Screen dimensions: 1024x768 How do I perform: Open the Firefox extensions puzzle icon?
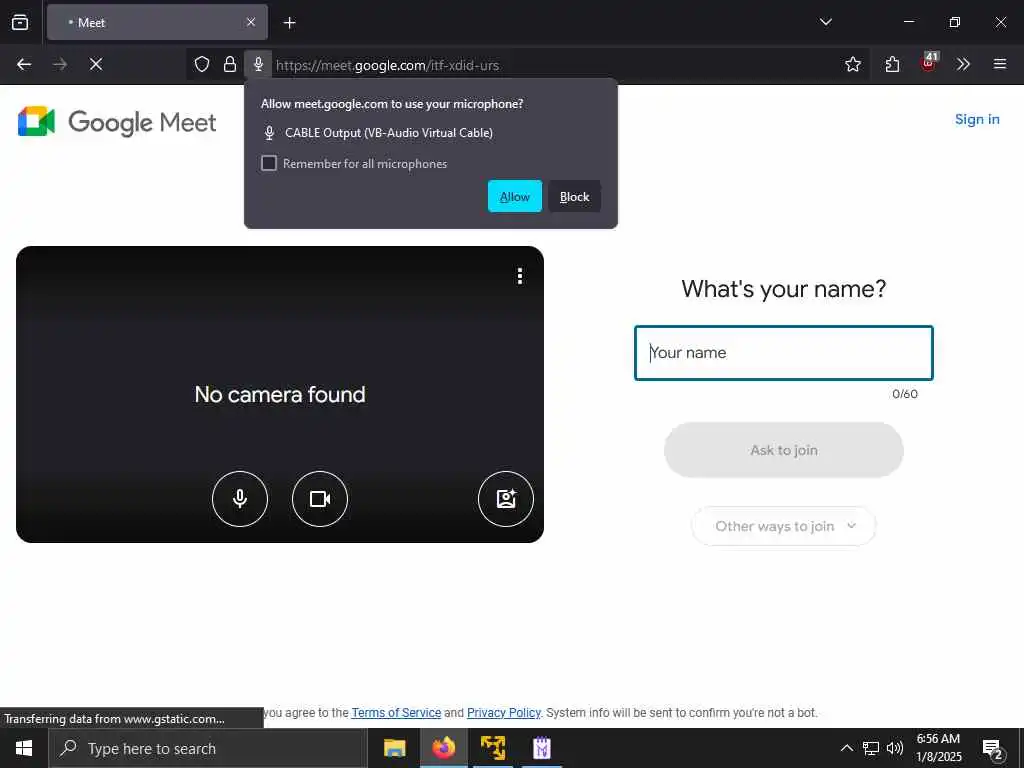click(892, 64)
